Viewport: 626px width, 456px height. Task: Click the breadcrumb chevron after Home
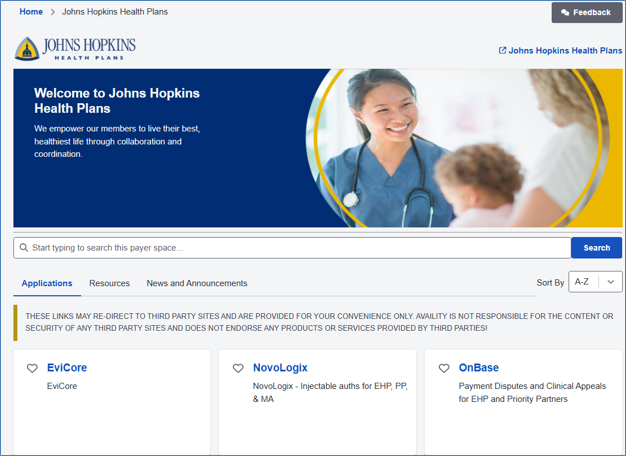coord(52,12)
